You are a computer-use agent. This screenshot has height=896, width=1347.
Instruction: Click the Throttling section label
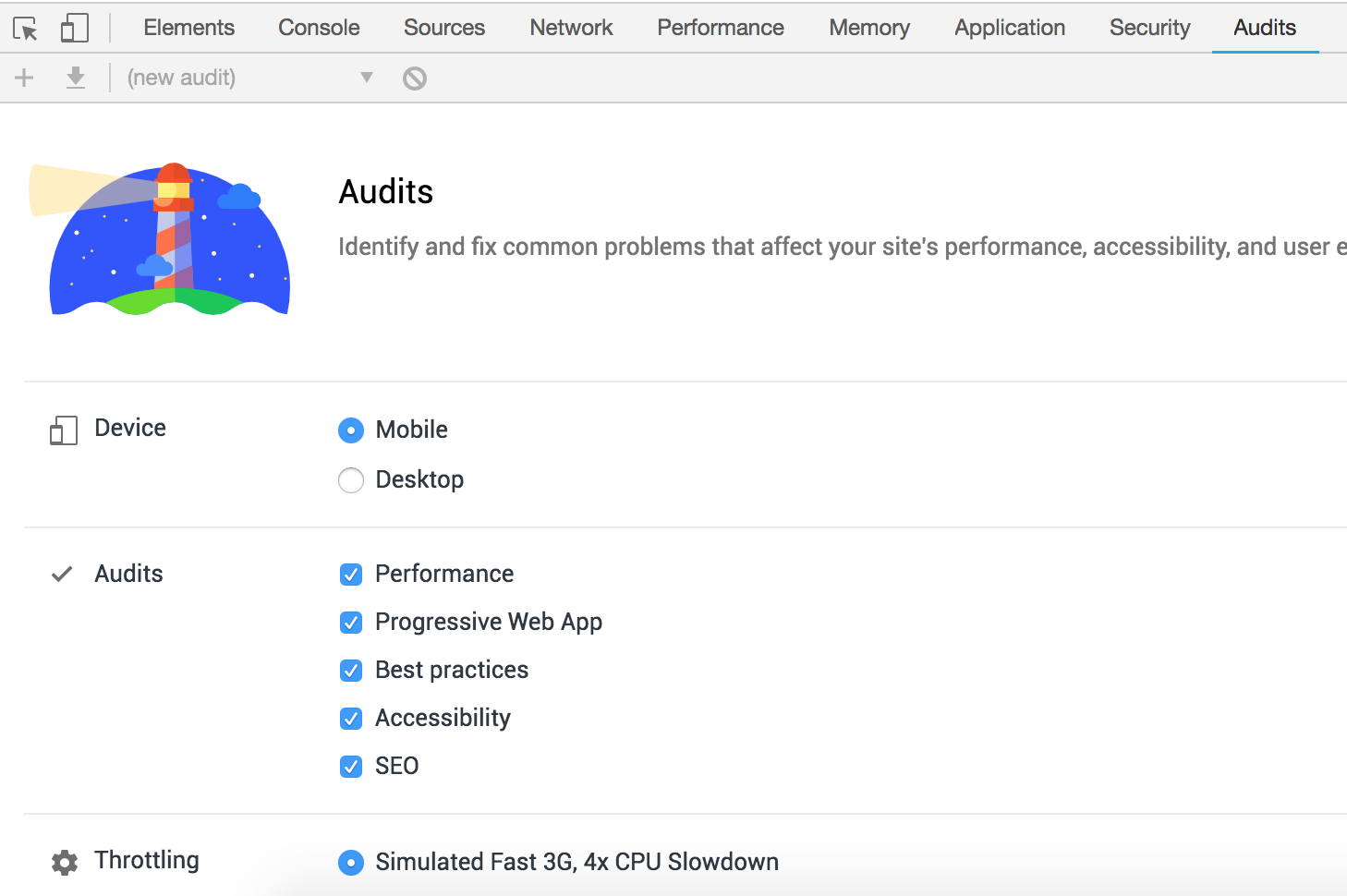click(147, 861)
